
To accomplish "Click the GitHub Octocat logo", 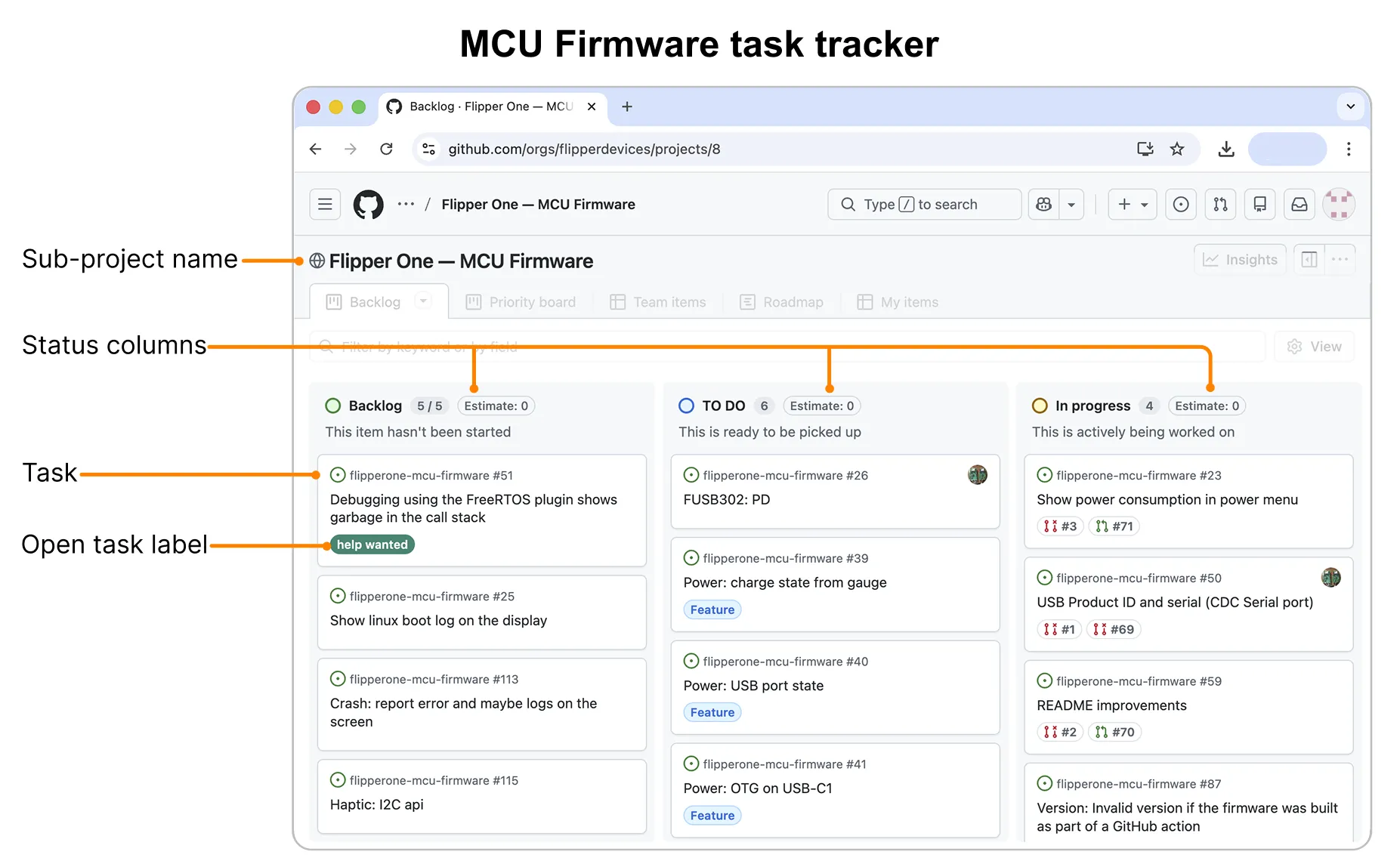I will [368, 205].
